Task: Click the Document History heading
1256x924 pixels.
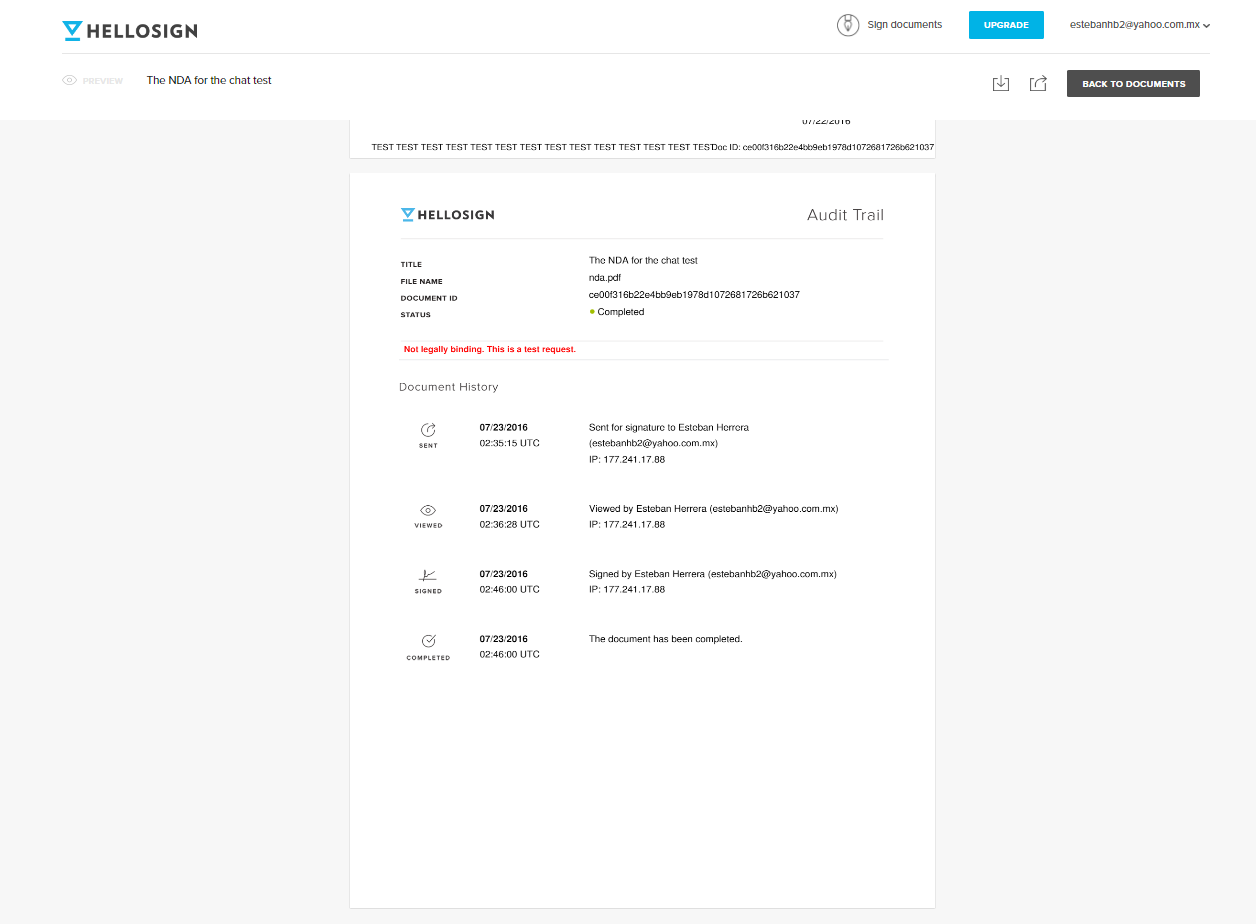Action: (448, 387)
